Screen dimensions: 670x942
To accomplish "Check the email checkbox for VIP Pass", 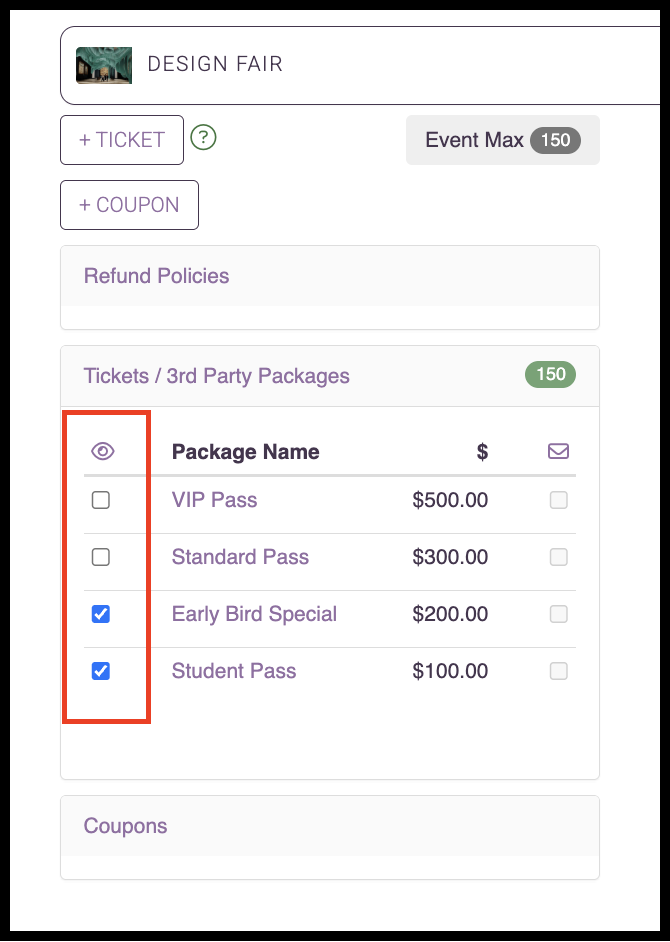I will click(x=558, y=500).
